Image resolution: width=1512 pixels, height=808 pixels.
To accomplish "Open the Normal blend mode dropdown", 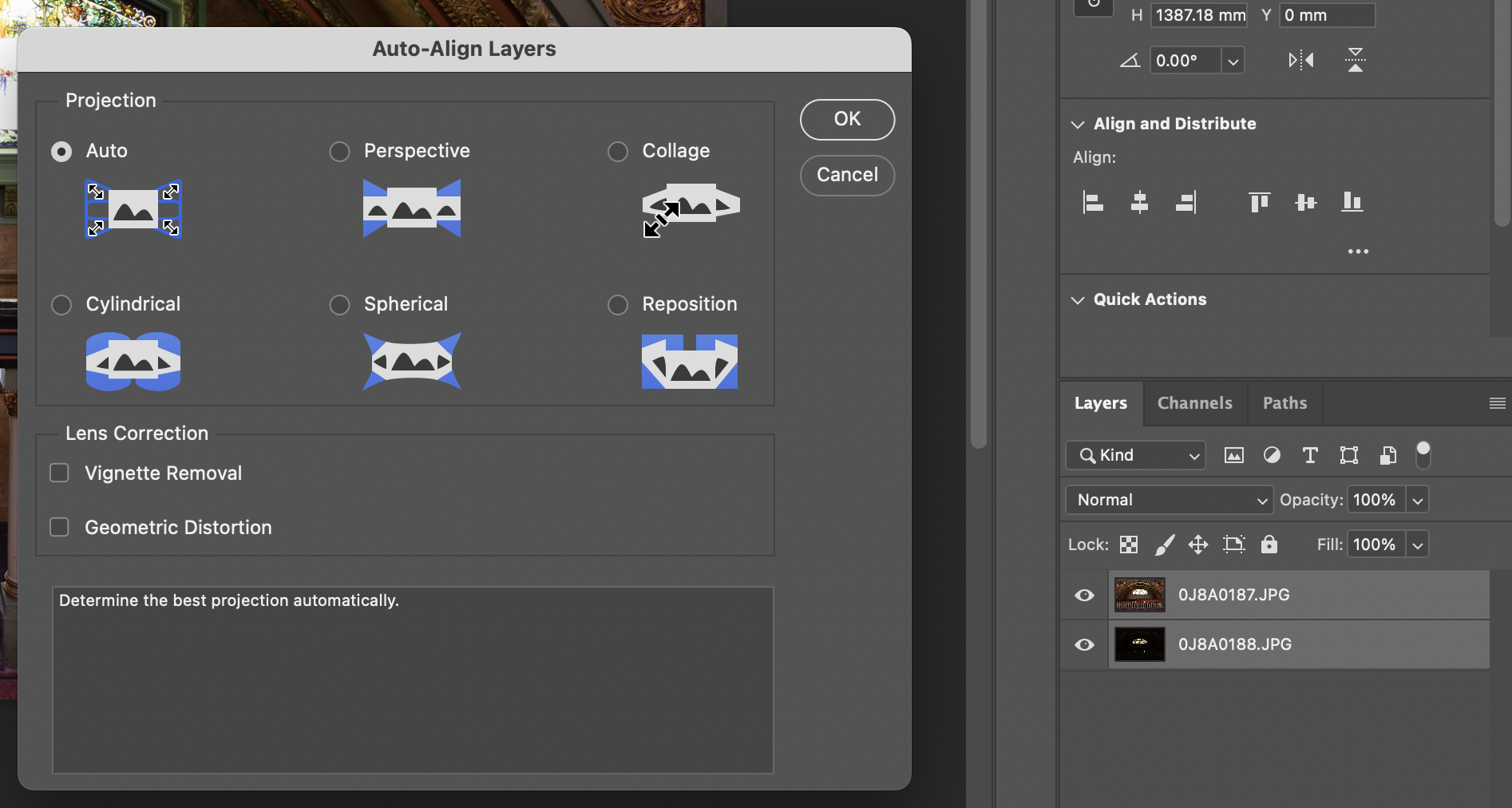I will (1169, 500).
